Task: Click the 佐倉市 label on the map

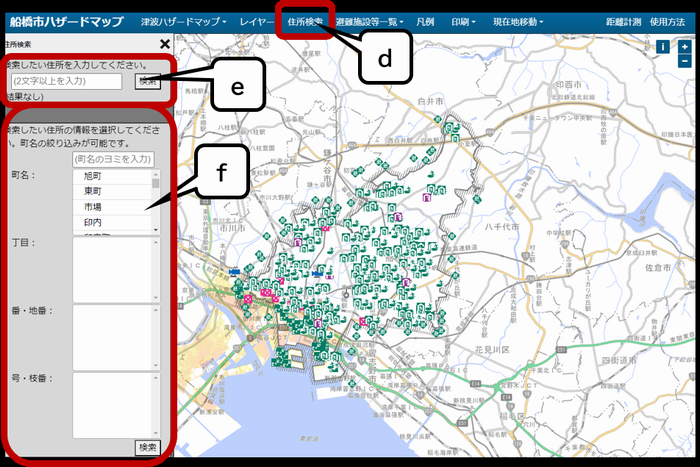Action: (658, 267)
